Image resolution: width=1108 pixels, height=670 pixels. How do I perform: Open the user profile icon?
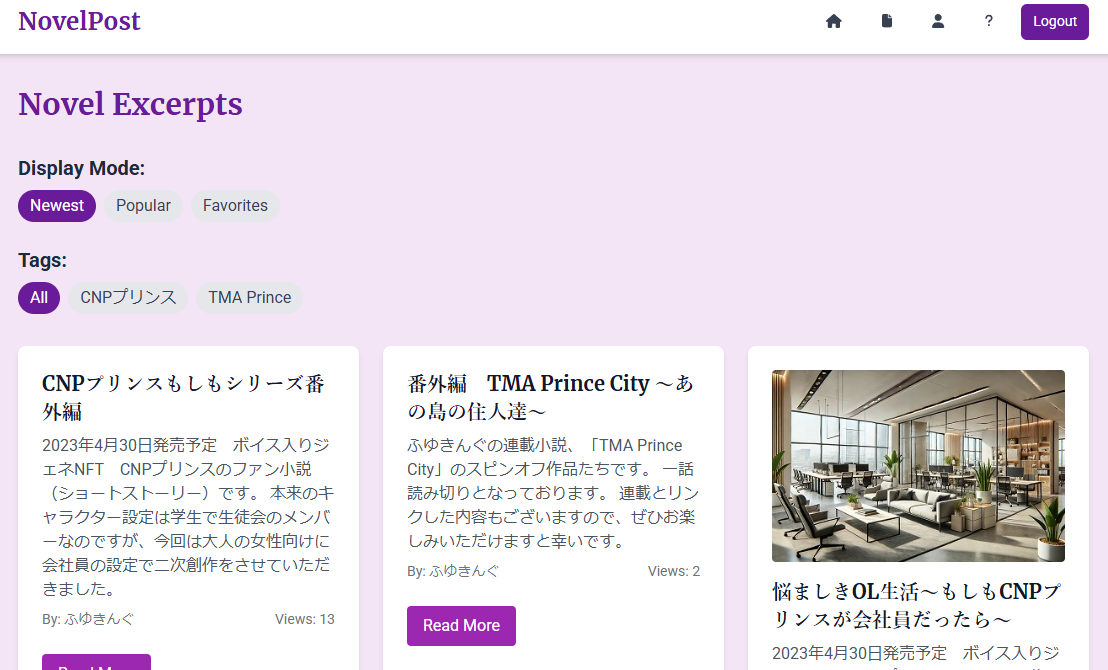click(937, 20)
